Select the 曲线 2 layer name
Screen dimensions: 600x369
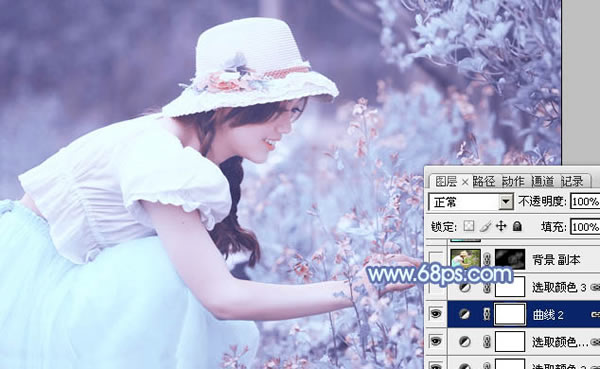pos(548,315)
